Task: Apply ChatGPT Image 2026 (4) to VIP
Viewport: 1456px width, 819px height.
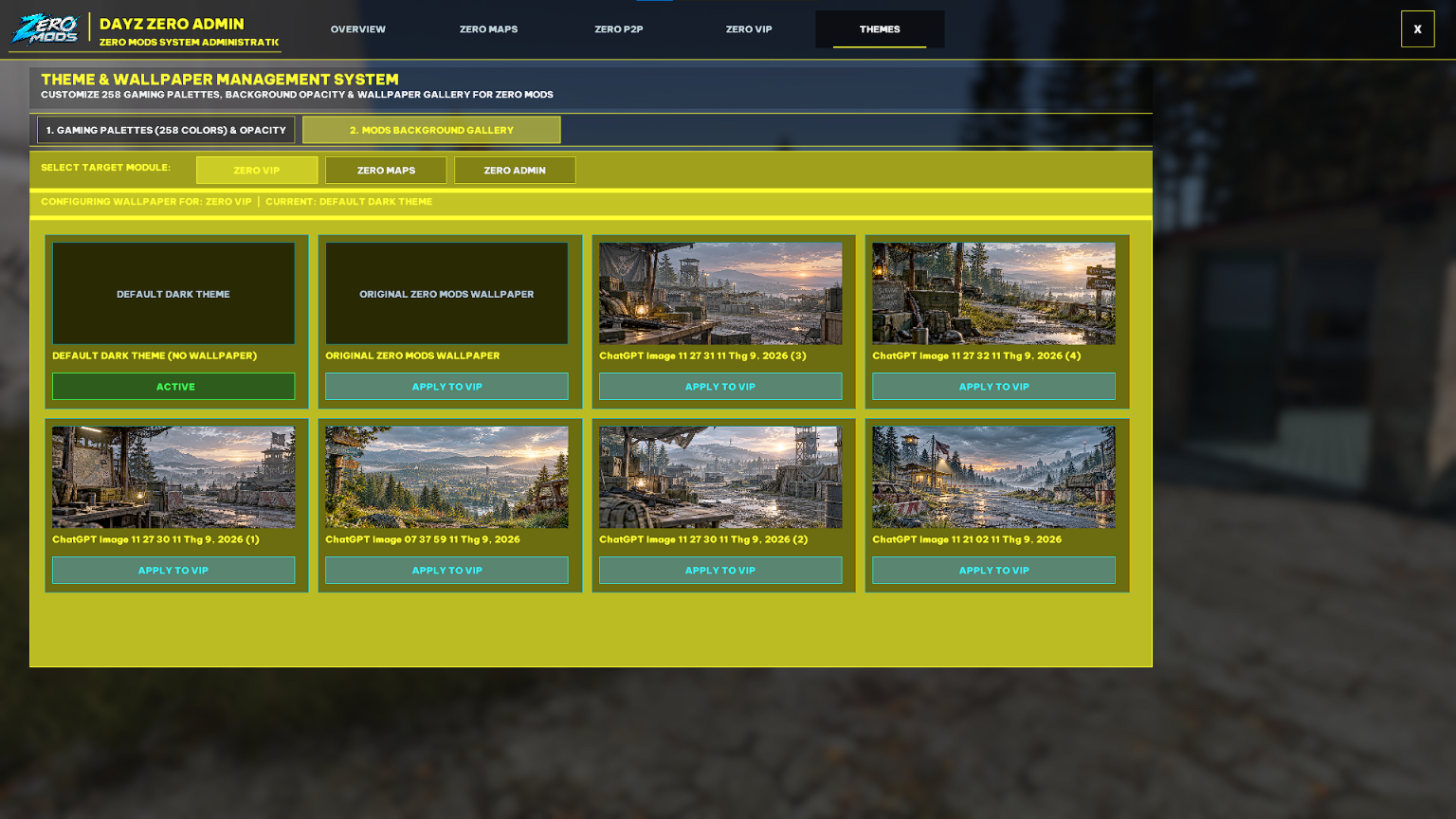Action: point(993,387)
